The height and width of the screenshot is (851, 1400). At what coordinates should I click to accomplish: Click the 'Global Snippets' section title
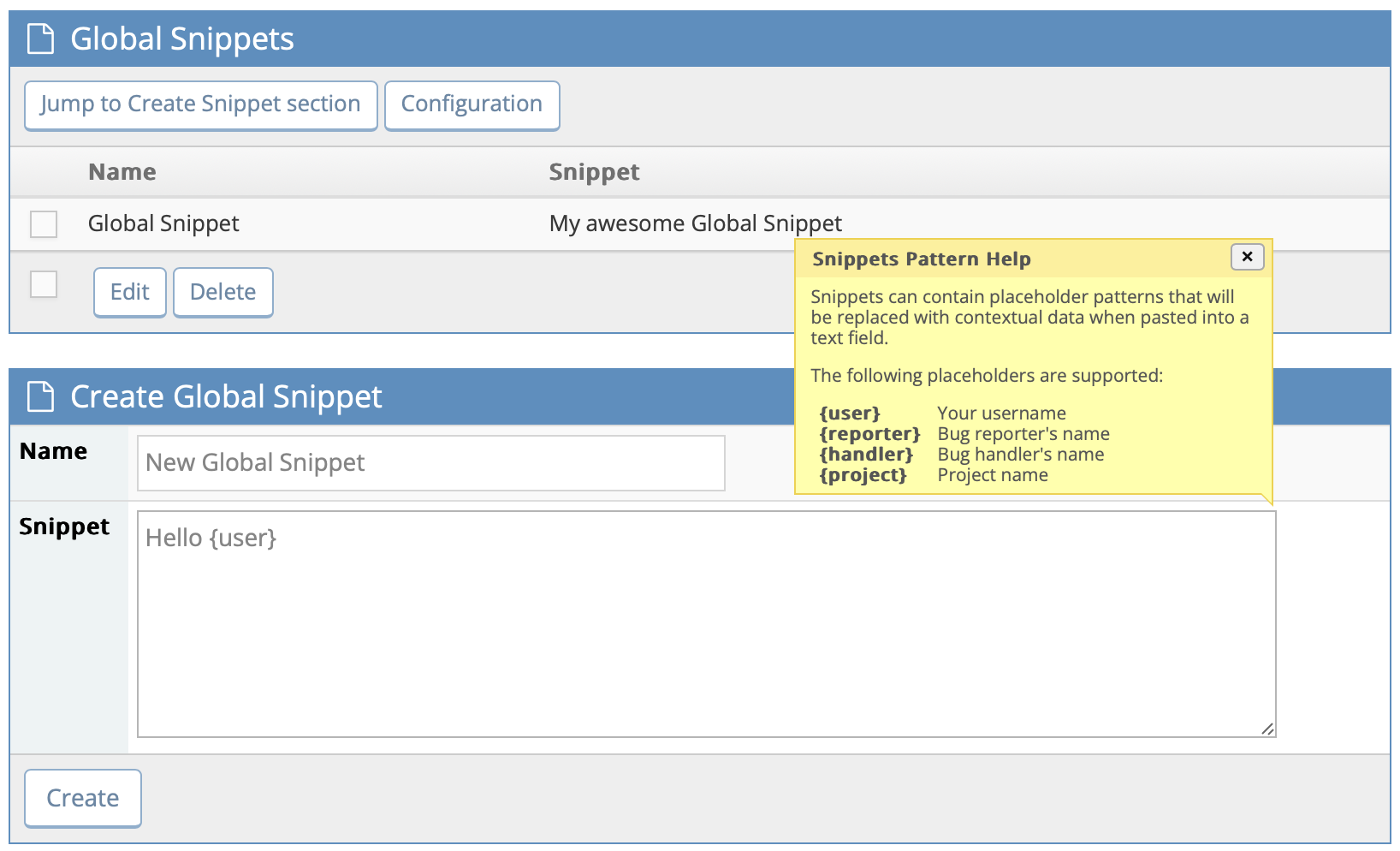click(x=182, y=39)
